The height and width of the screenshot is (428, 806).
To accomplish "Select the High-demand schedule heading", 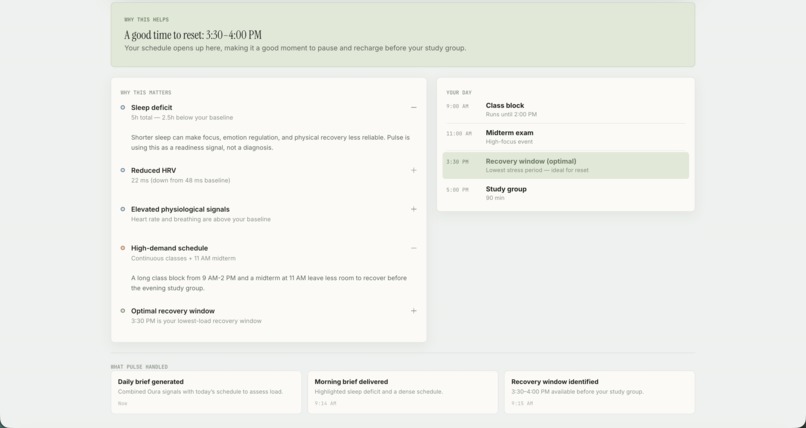I will [170, 248].
